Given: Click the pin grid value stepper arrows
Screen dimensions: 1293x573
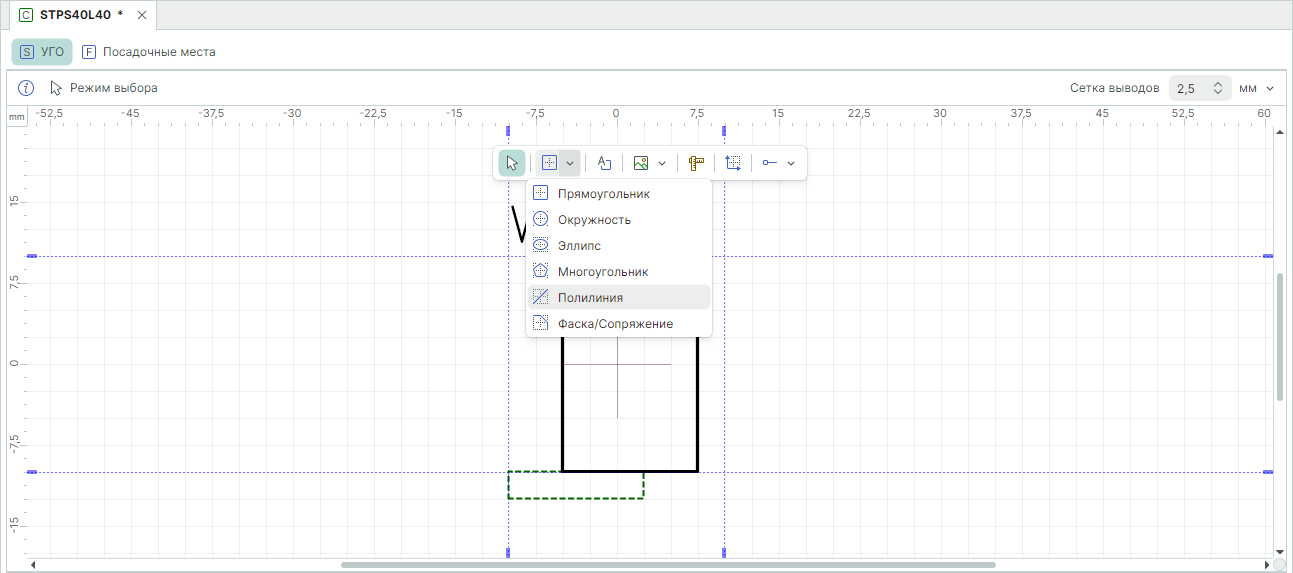Looking at the screenshot, I should pyautogui.click(x=1217, y=88).
